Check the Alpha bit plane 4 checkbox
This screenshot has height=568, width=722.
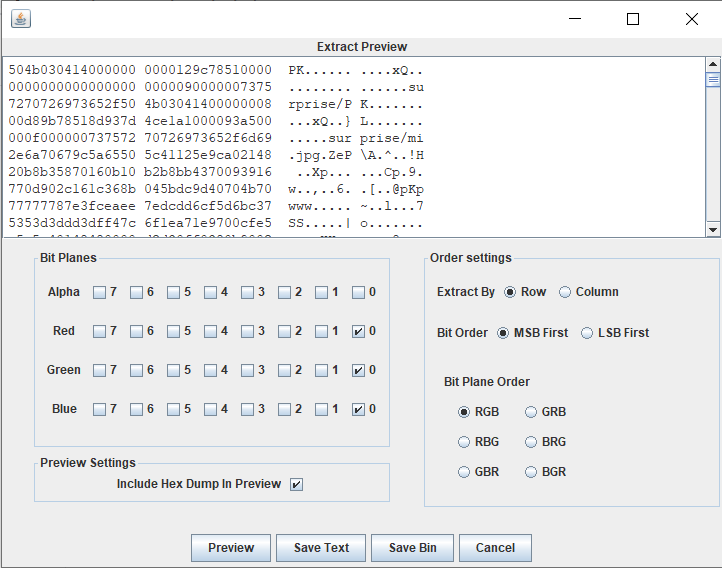point(210,292)
